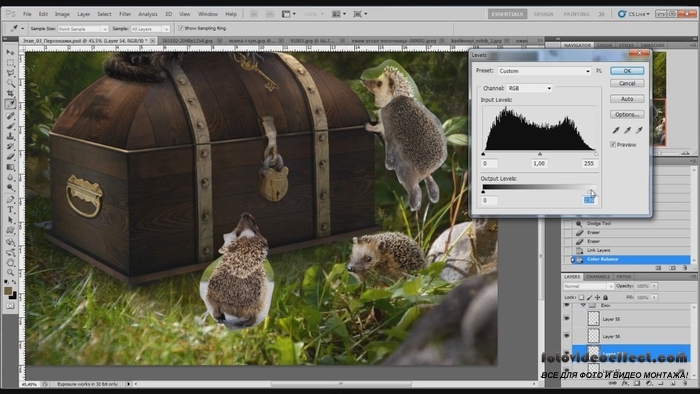Open Levels Options... button

click(627, 115)
